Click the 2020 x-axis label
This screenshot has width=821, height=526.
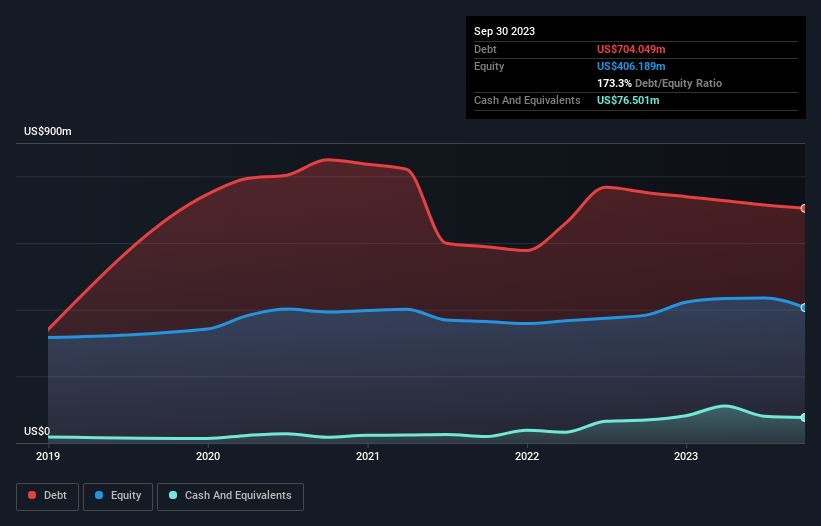point(208,456)
